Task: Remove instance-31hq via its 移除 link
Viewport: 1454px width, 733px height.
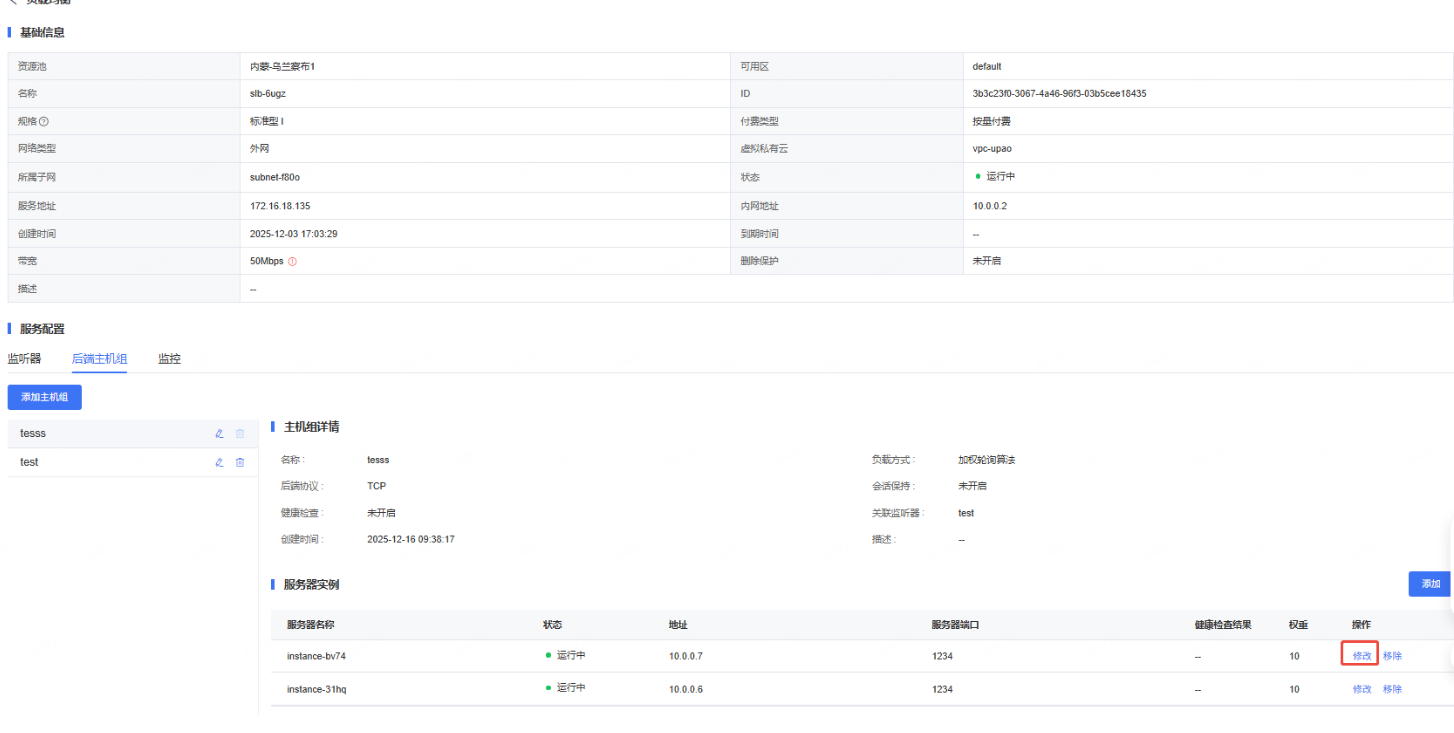Action: (1392, 689)
